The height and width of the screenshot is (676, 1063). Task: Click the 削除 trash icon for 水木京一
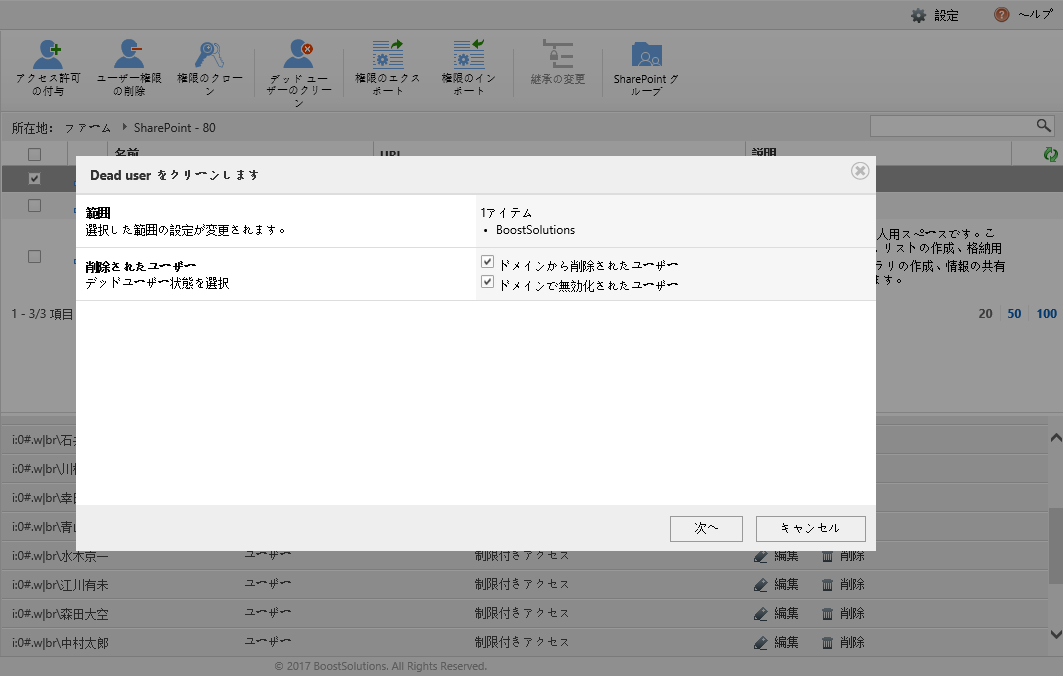[827, 556]
